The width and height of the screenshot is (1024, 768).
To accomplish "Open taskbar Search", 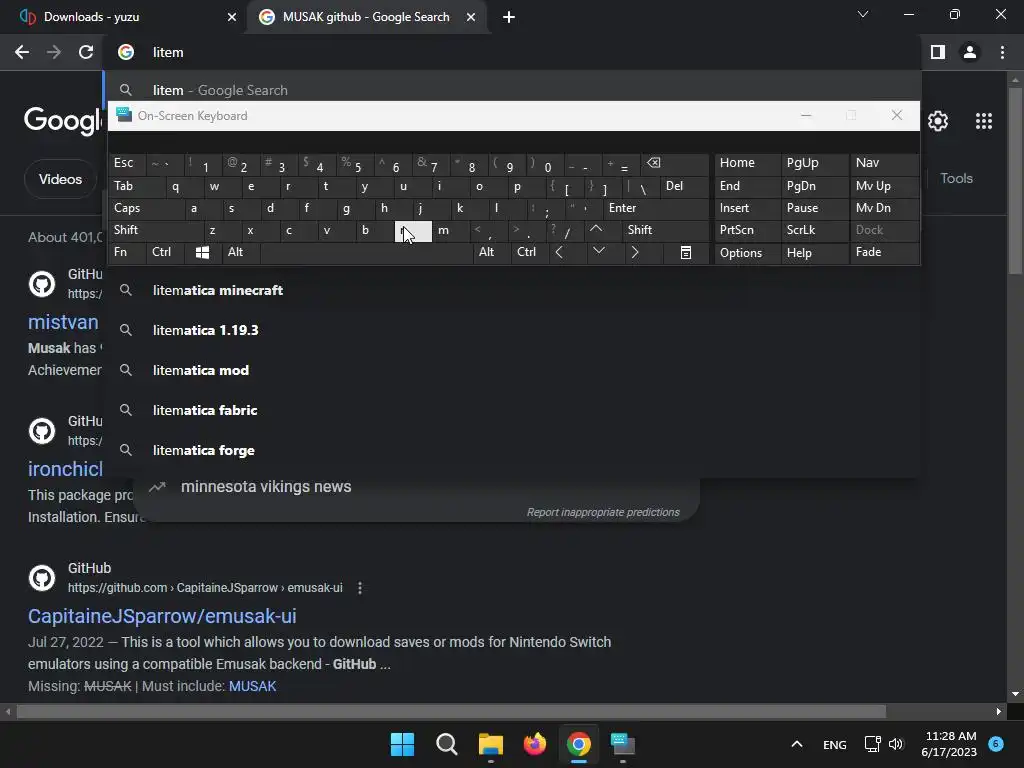I will click(447, 744).
